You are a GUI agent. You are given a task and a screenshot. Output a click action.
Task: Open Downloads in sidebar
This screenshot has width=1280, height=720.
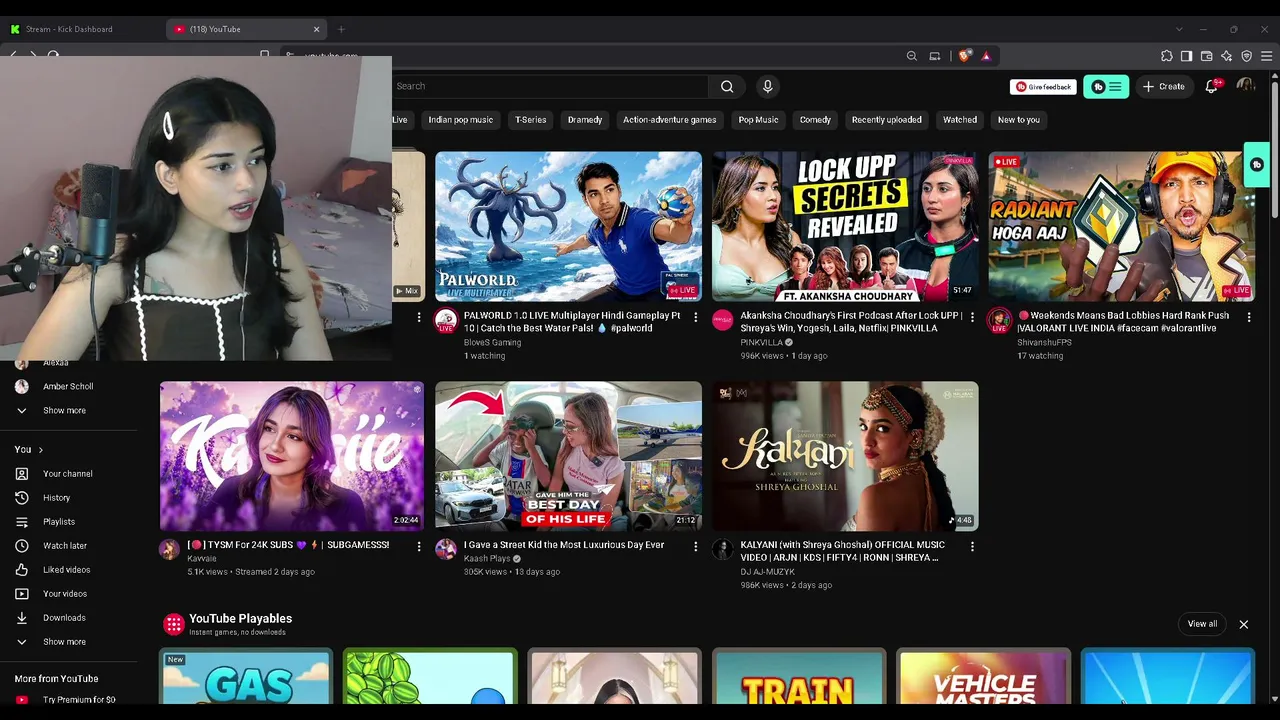coord(64,618)
